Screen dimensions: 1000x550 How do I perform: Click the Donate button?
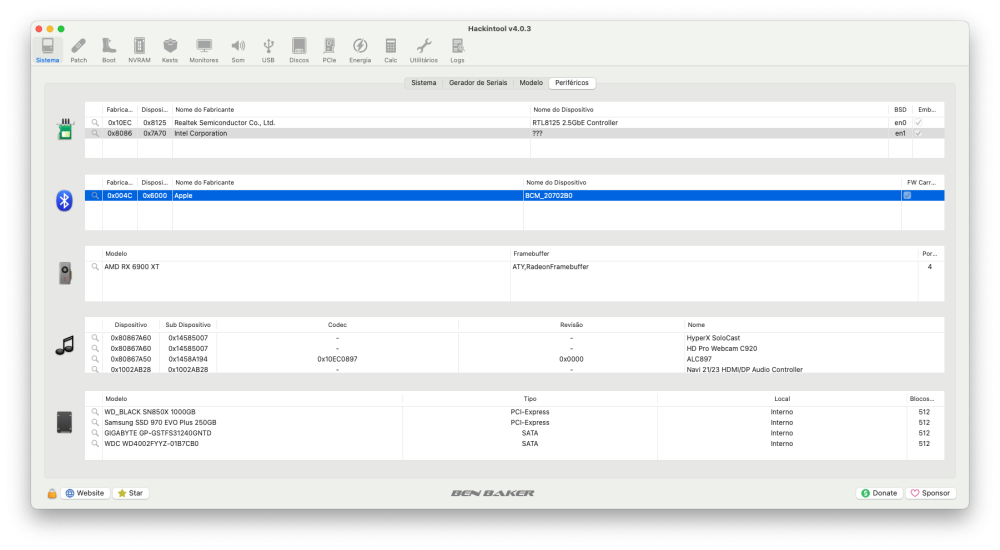pyautogui.click(x=879, y=493)
